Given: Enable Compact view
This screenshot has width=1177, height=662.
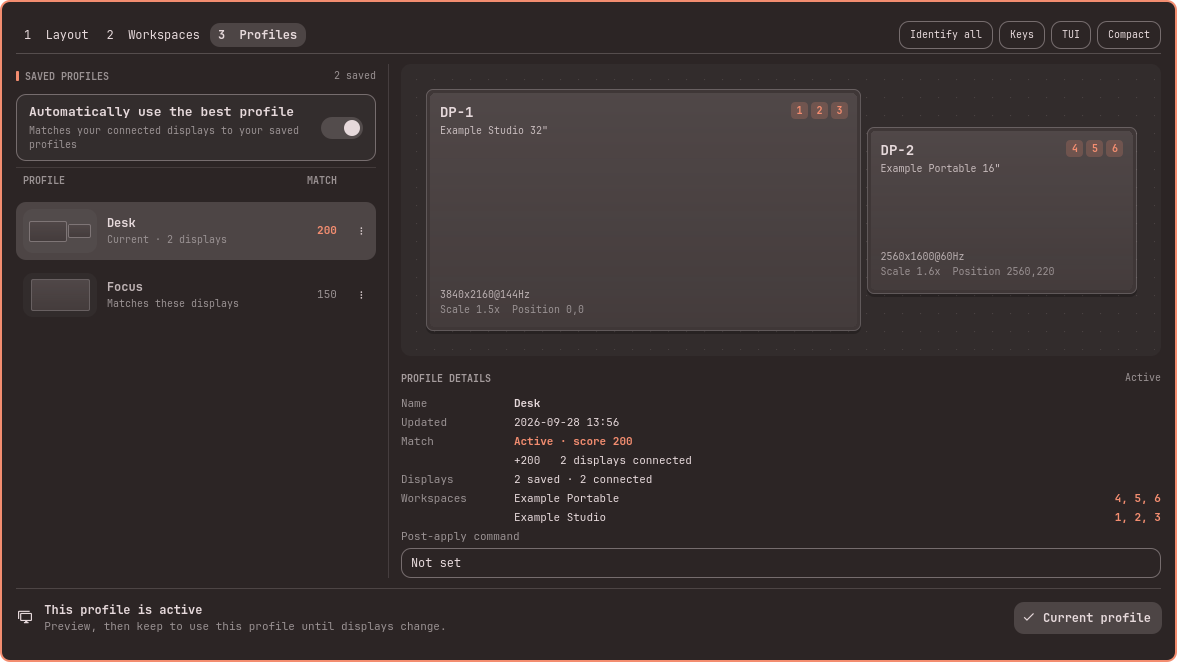Looking at the screenshot, I should 1128,35.
